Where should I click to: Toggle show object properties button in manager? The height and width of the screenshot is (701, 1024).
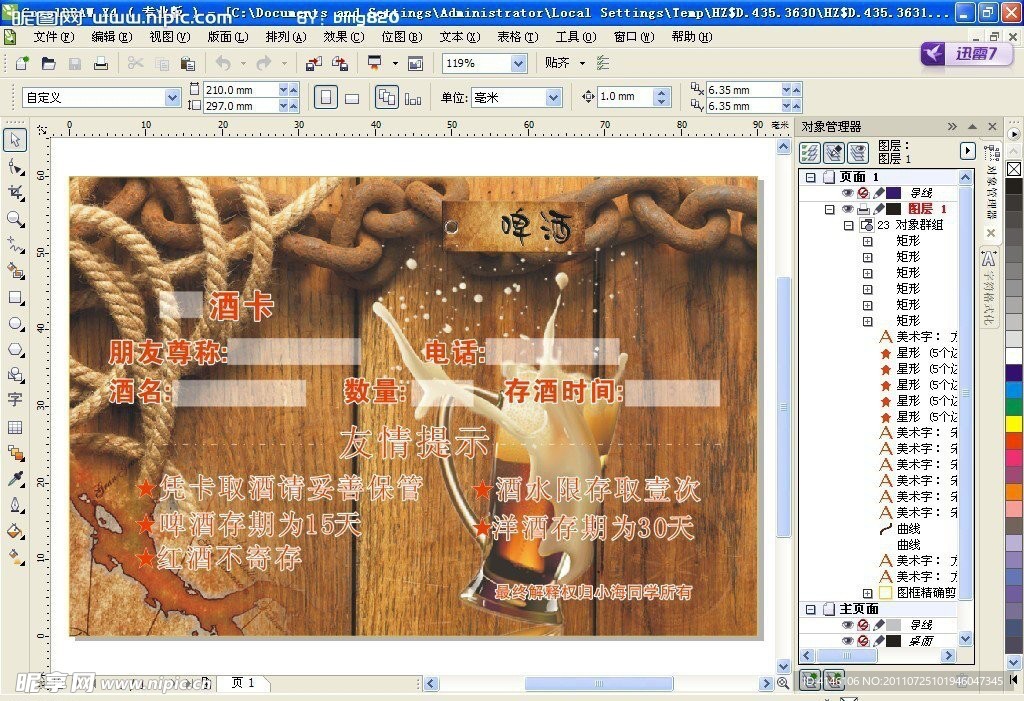pos(810,153)
